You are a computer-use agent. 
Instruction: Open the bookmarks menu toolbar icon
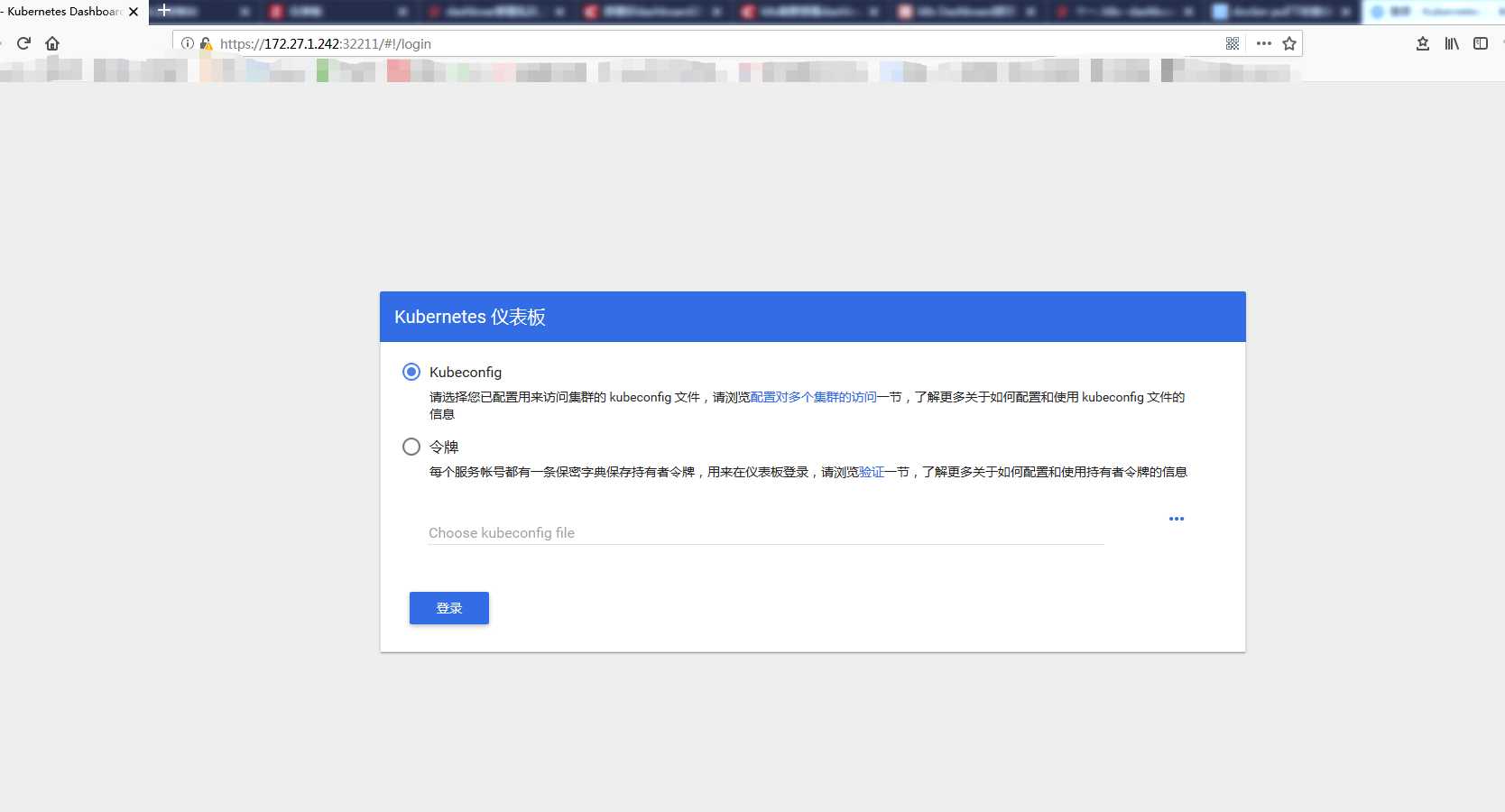point(1423,43)
